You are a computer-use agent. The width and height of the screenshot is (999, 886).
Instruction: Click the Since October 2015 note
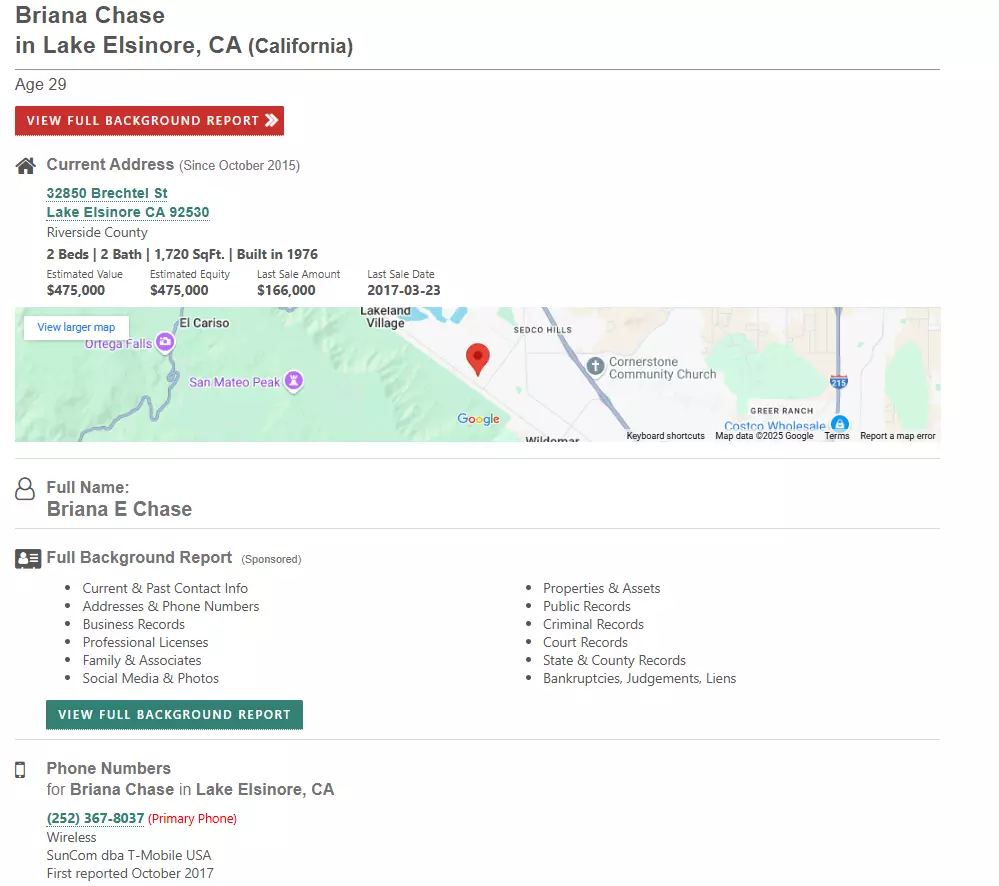coord(240,166)
